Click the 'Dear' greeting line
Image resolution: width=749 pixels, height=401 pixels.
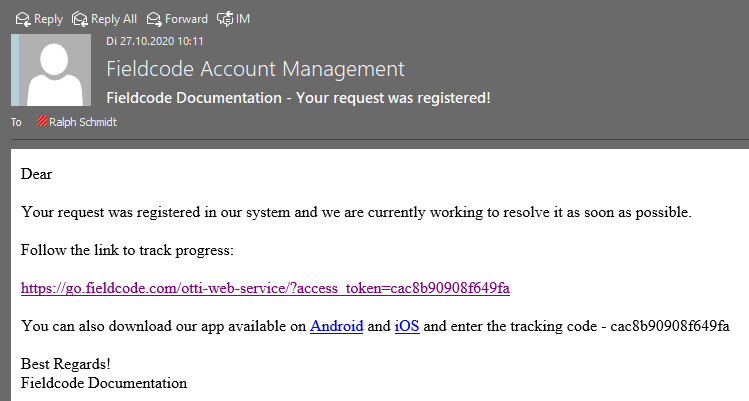36,174
